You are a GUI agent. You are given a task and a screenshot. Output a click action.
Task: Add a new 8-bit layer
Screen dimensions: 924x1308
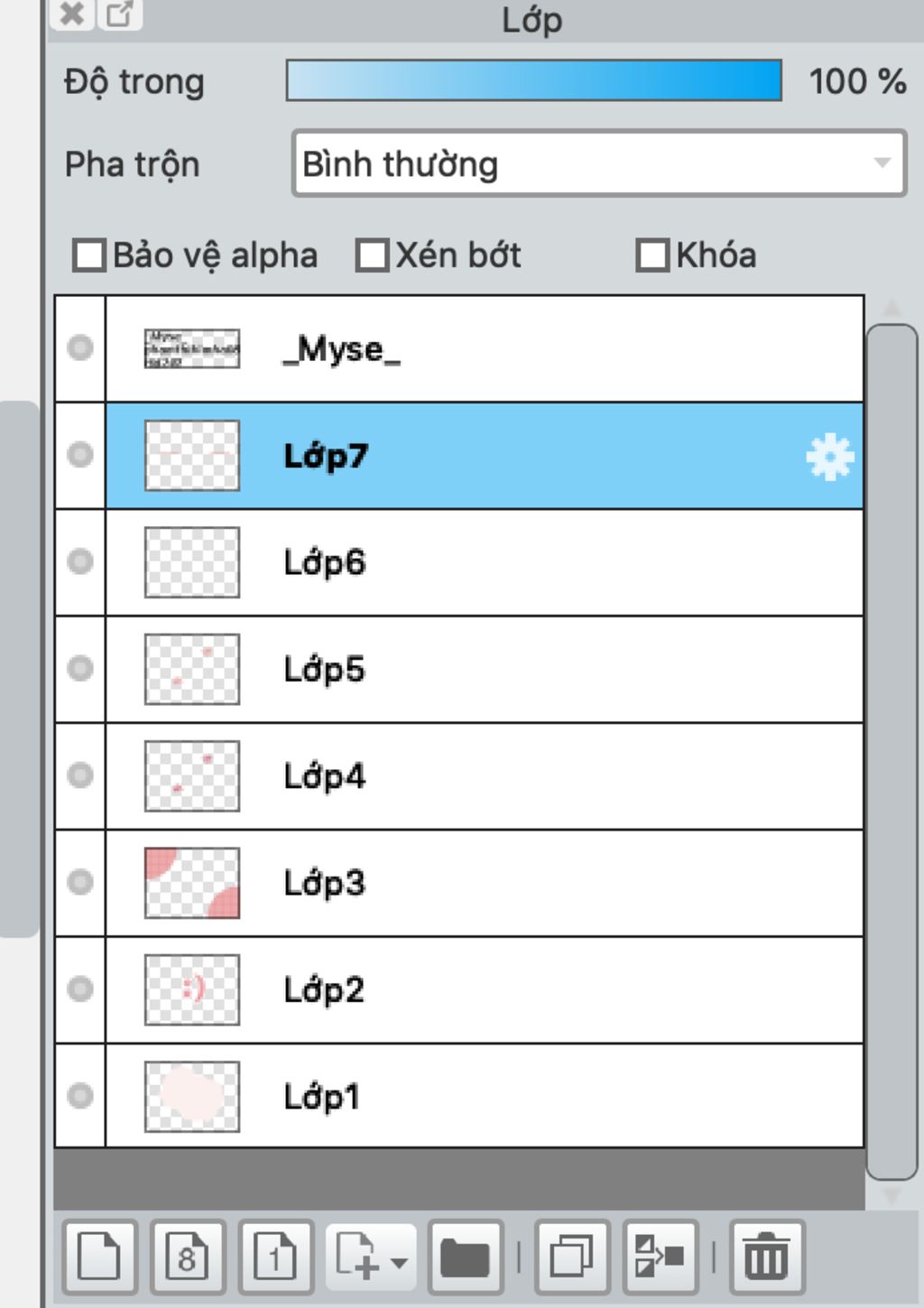click(187, 1256)
